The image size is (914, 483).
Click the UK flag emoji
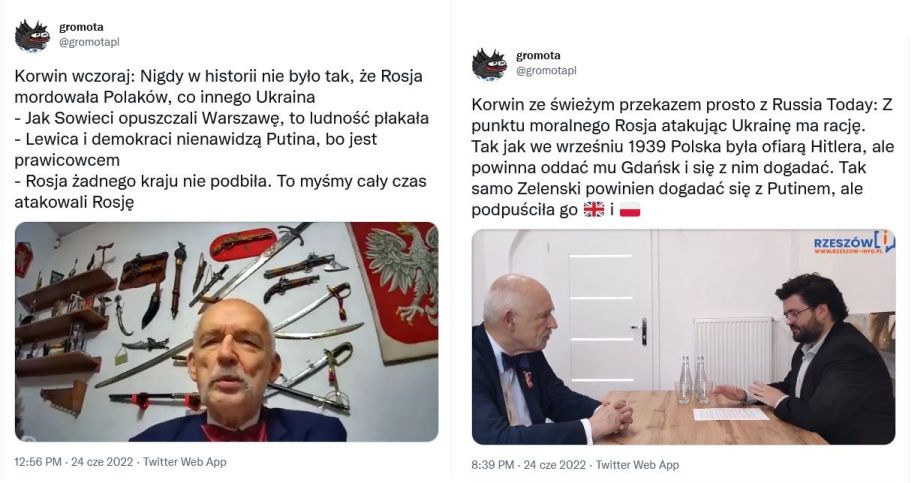click(x=593, y=210)
